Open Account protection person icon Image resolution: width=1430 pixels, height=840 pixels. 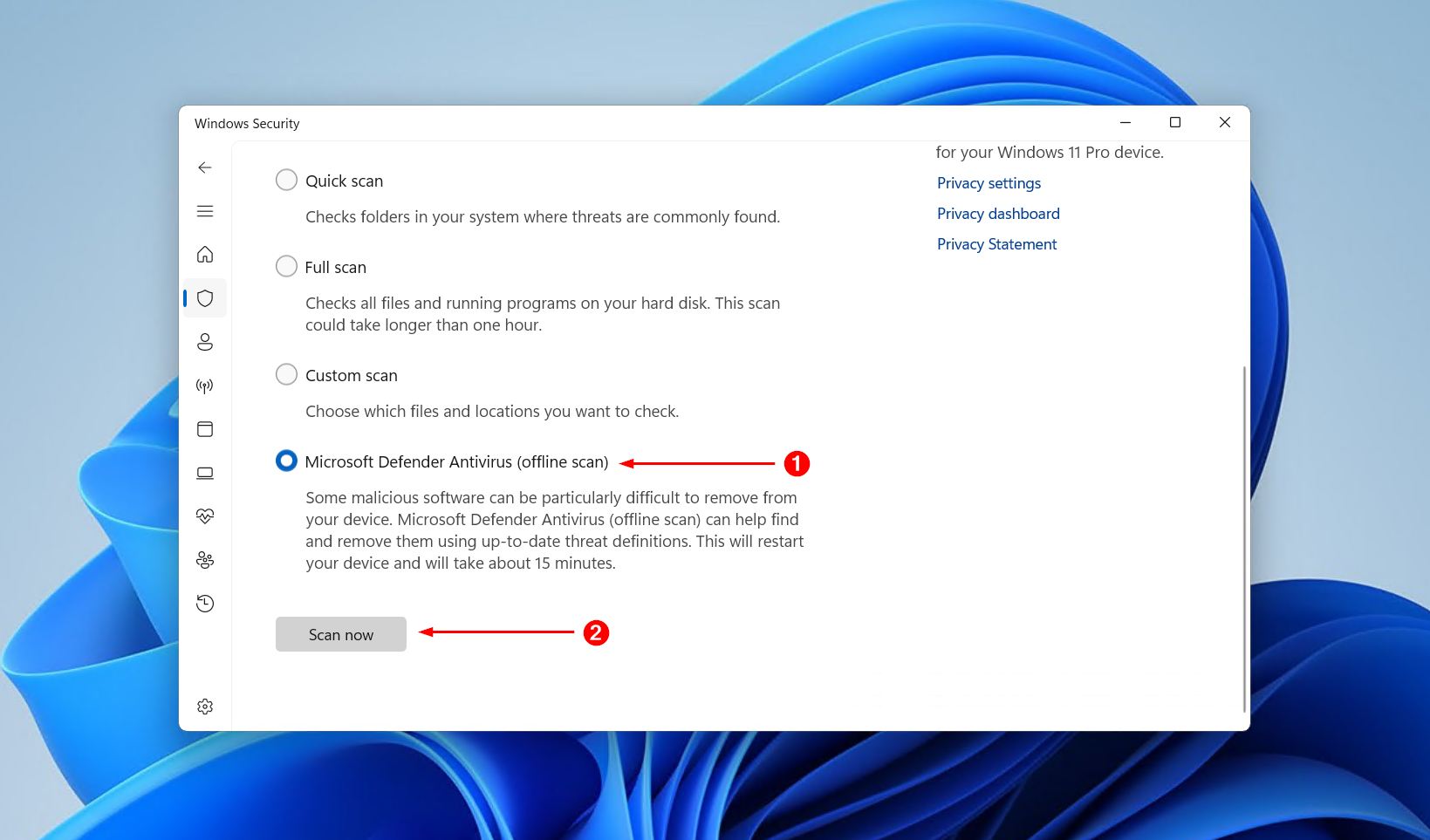[205, 342]
